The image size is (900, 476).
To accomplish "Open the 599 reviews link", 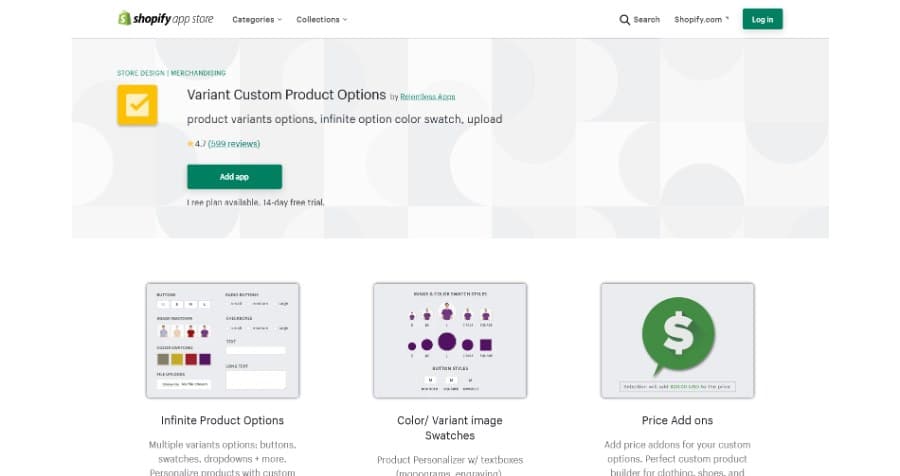I will click(234, 144).
